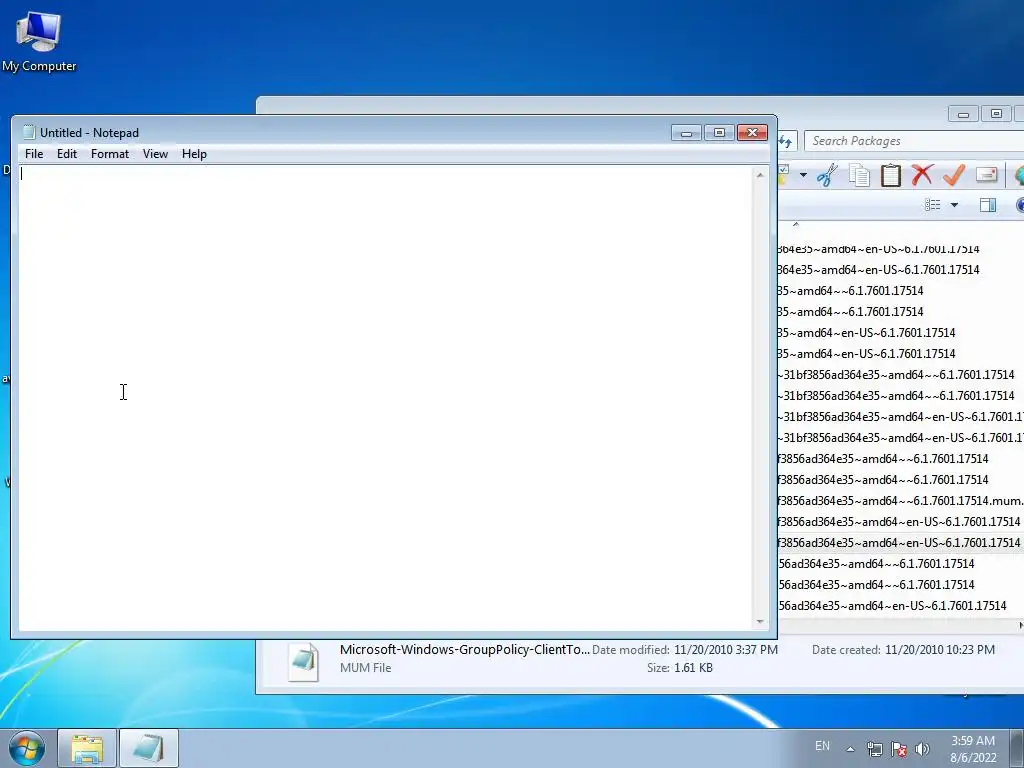1024x768 pixels.
Task: Click the Notepad scrollbar down arrow
Action: [760, 622]
